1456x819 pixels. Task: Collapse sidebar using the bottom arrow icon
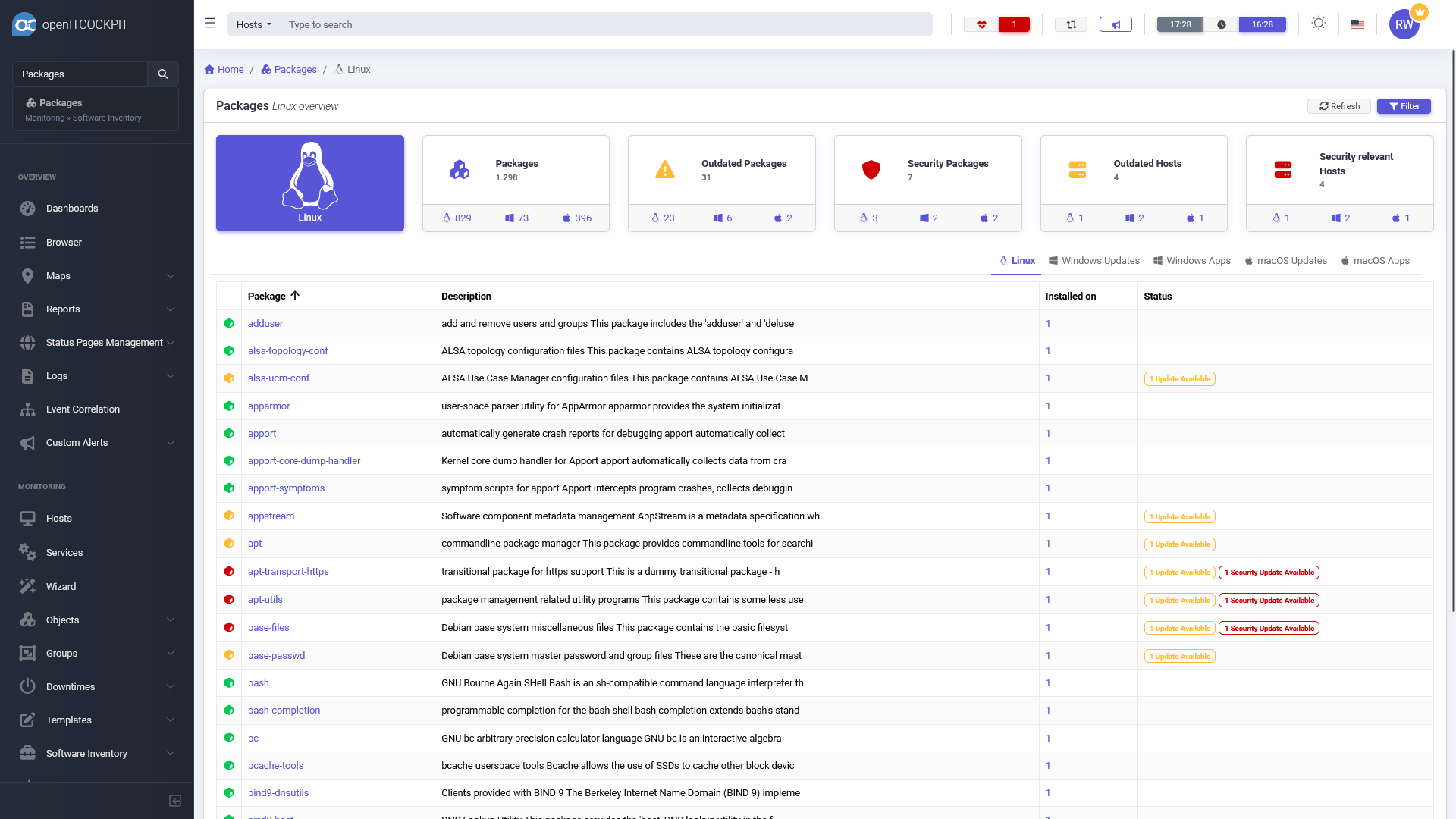(x=175, y=801)
